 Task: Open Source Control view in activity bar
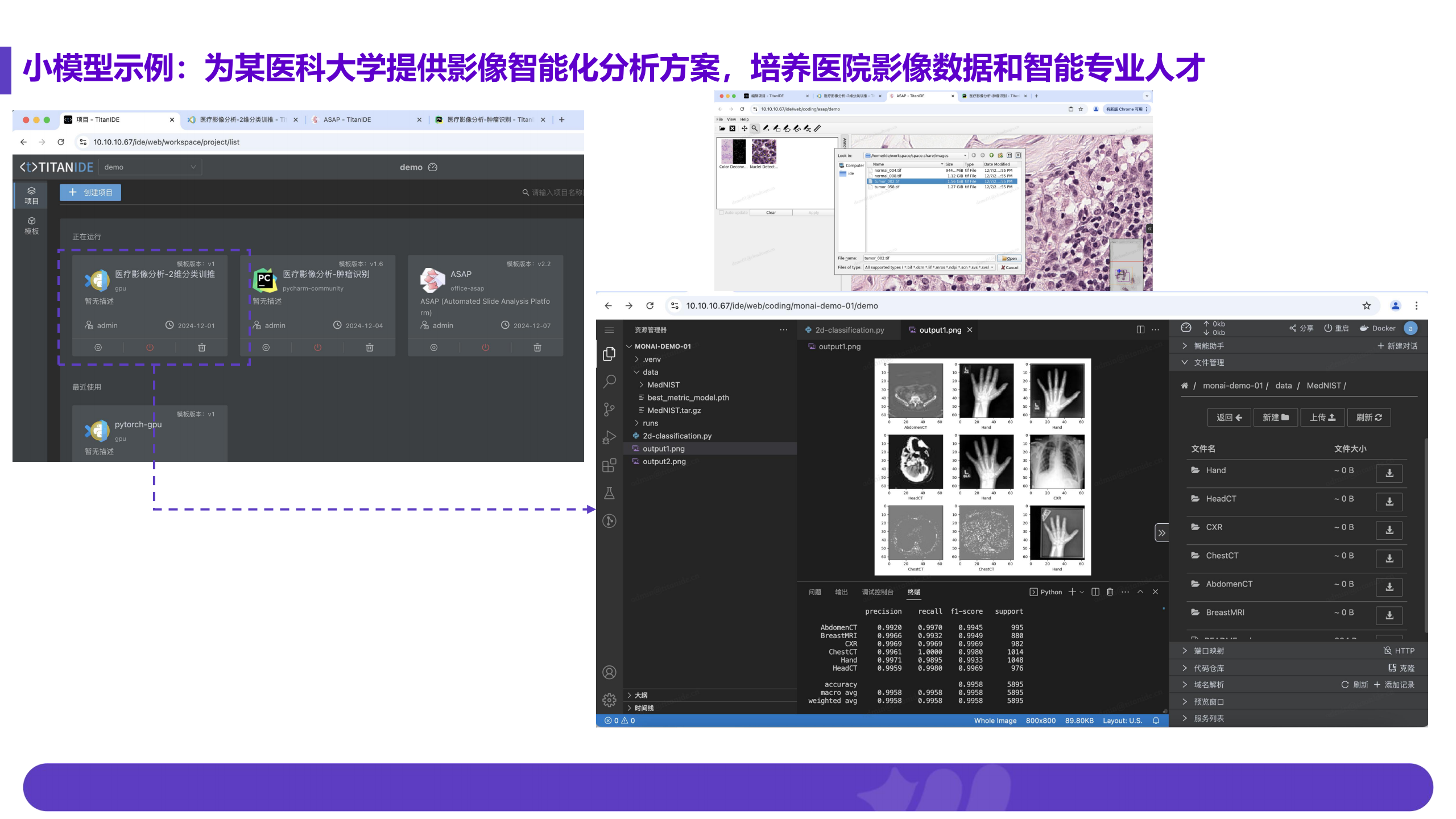pos(609,409)
